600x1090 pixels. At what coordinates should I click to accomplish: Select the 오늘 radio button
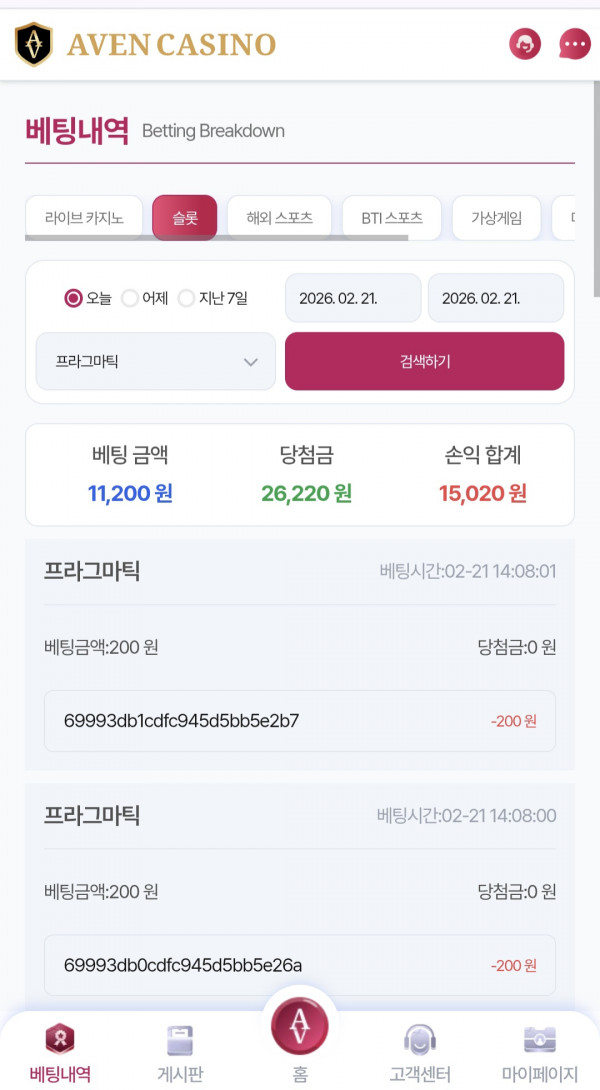(72, 298)
